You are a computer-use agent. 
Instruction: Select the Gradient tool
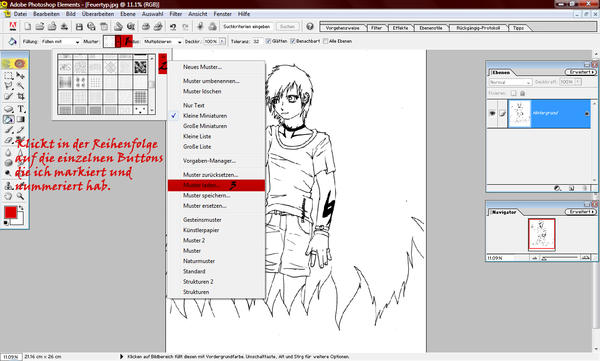tap(20, 119)
